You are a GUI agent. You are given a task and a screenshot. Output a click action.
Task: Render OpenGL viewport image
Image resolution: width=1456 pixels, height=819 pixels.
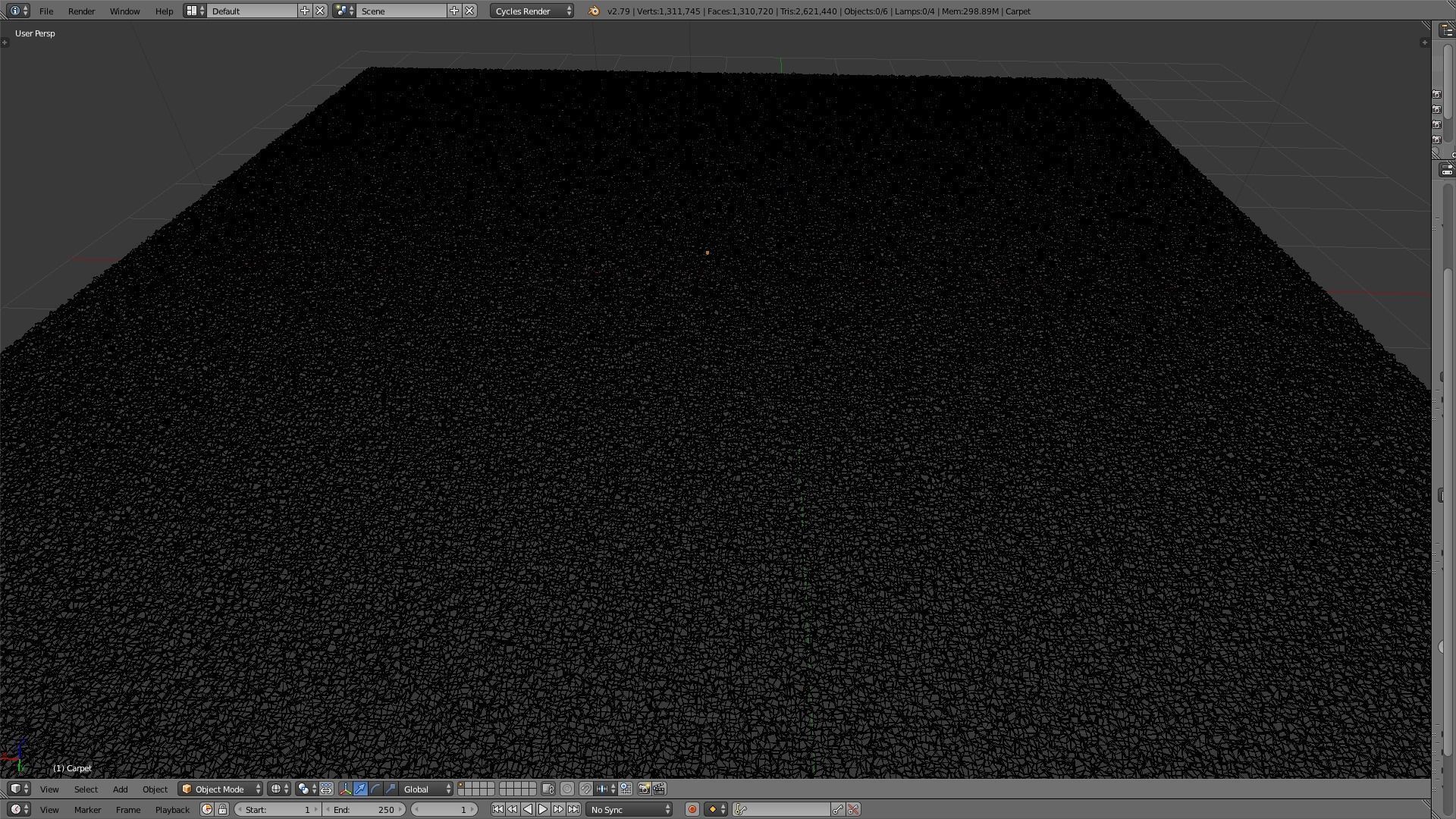pos(644,789)
